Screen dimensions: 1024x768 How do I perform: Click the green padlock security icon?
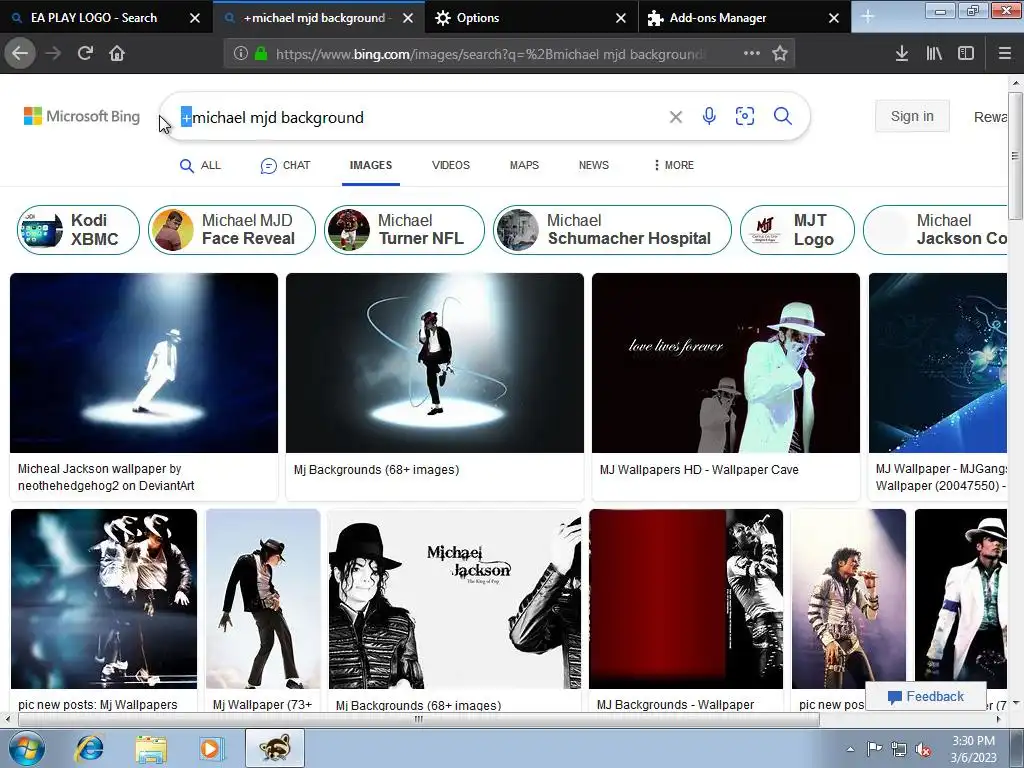261,53
